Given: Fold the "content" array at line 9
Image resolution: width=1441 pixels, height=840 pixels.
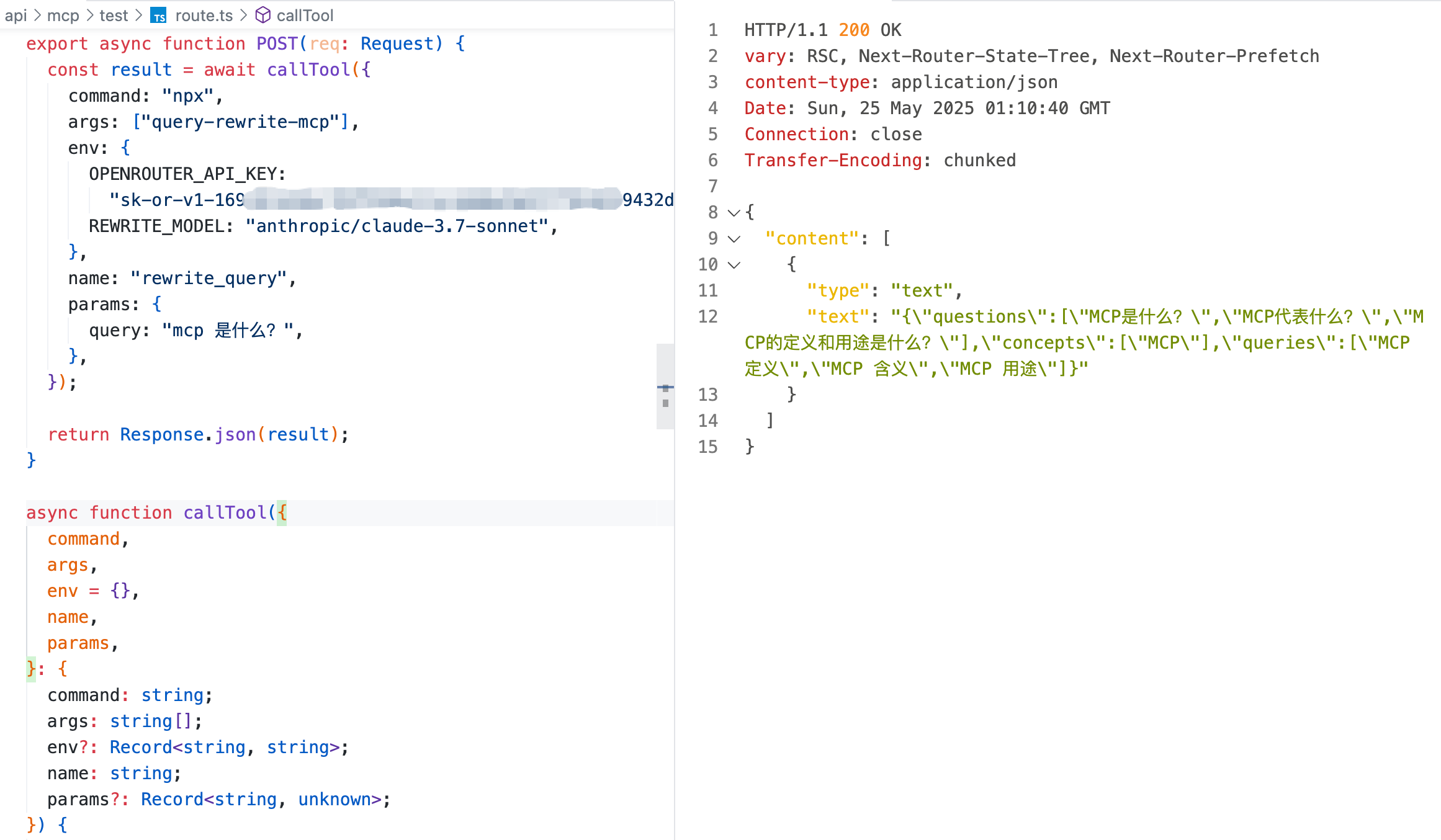Looking at the screenshot, I should pyautogui.click(x=734, y=239).
